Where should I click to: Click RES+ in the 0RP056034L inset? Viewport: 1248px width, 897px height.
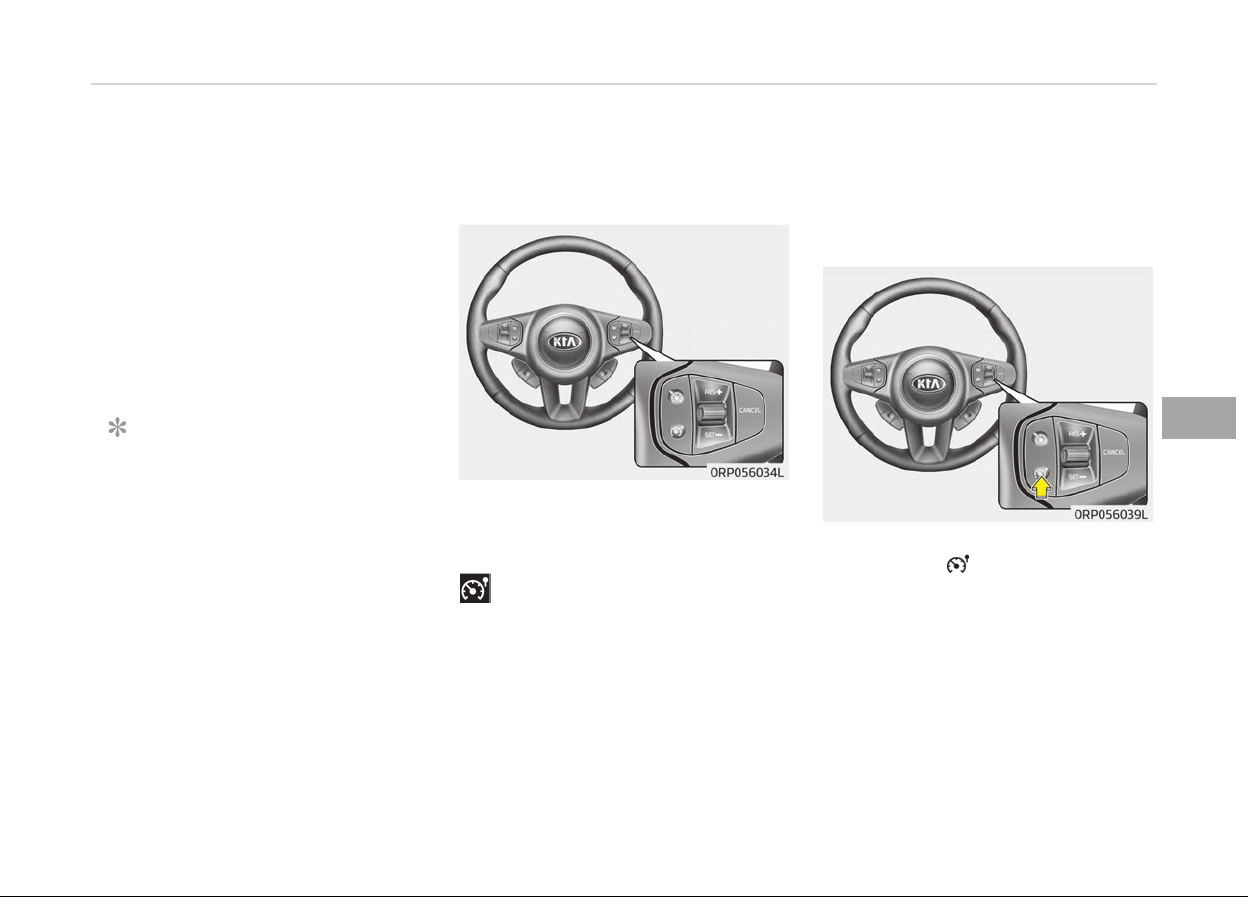pos(712,392)
